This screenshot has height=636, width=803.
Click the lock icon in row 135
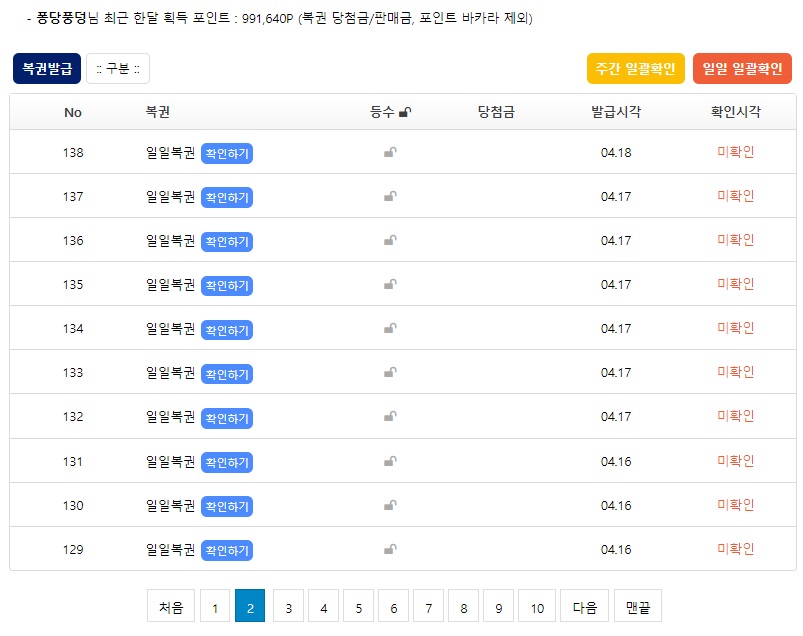click(x=390, y=284)
